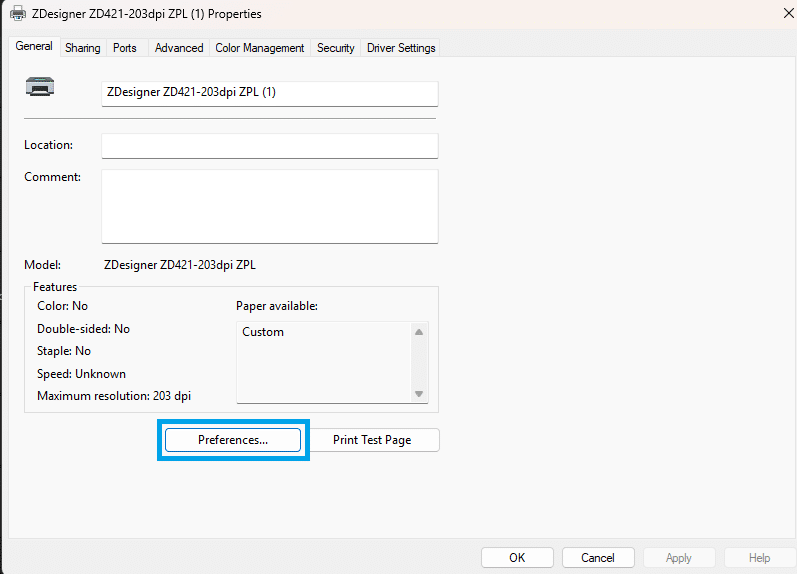Click the printer name input field

[270, 94]
